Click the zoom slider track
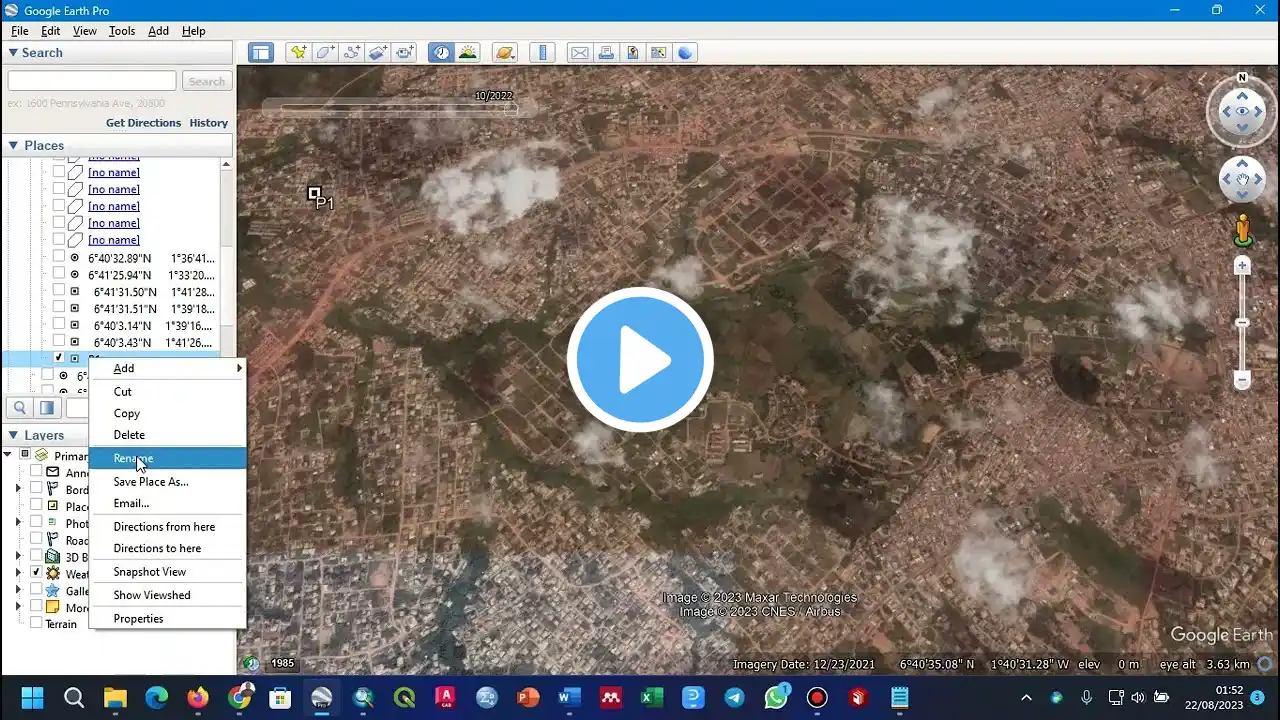1280x720 pixels. pos(1242,323)
